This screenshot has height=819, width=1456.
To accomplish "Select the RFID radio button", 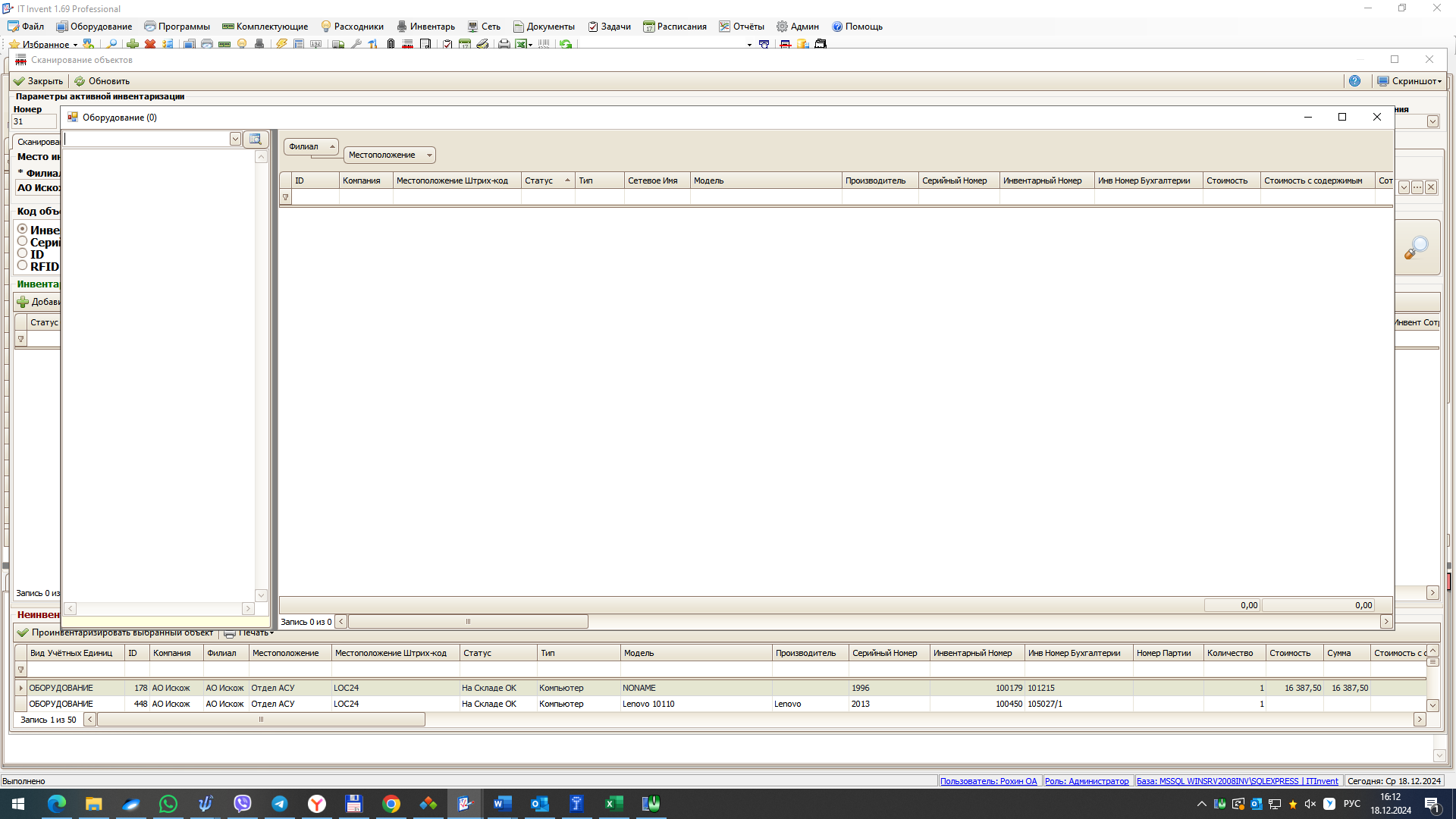I will (23, 265).
